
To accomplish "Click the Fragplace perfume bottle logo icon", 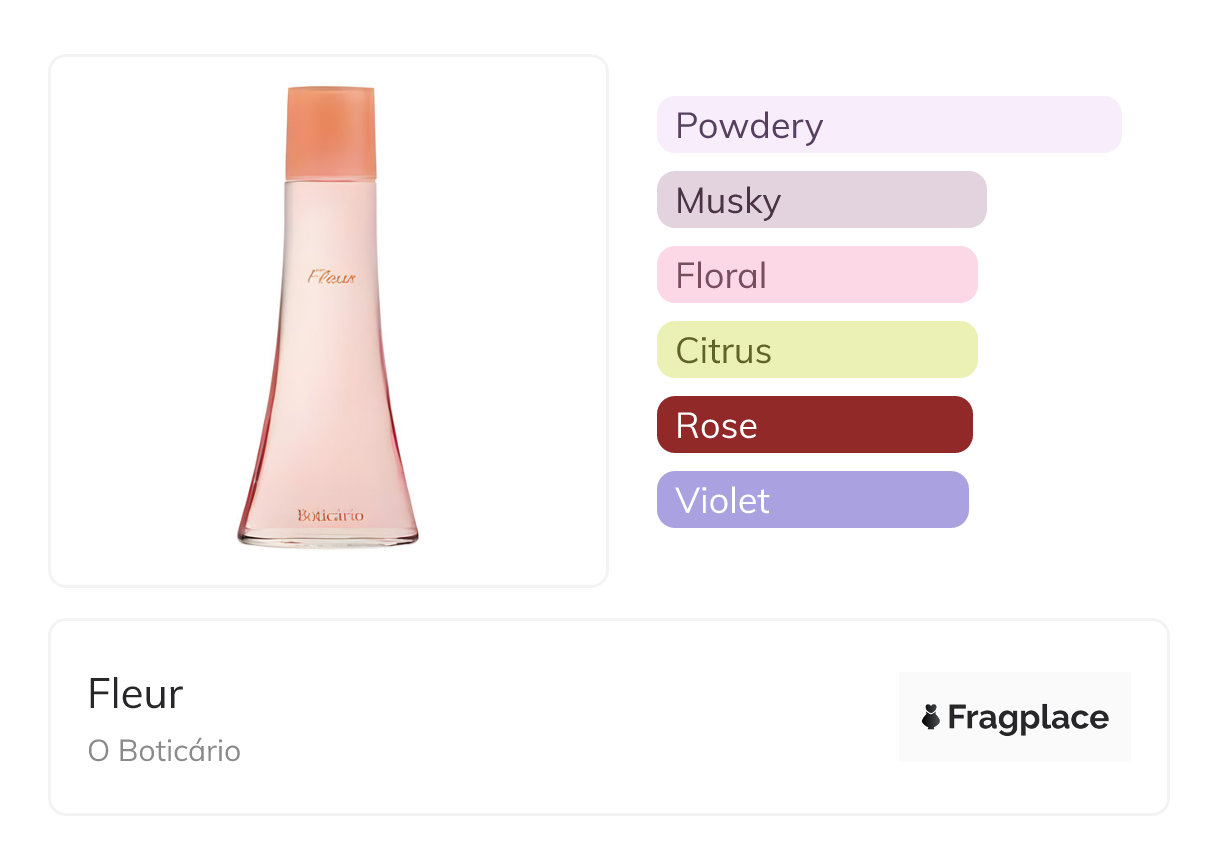I will 931,717.
